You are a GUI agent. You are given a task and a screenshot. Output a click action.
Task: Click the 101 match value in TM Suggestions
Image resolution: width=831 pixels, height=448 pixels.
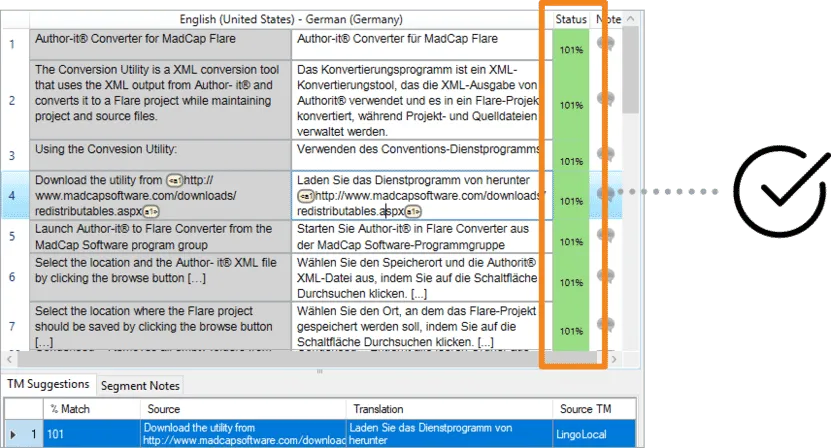point(55,434)
